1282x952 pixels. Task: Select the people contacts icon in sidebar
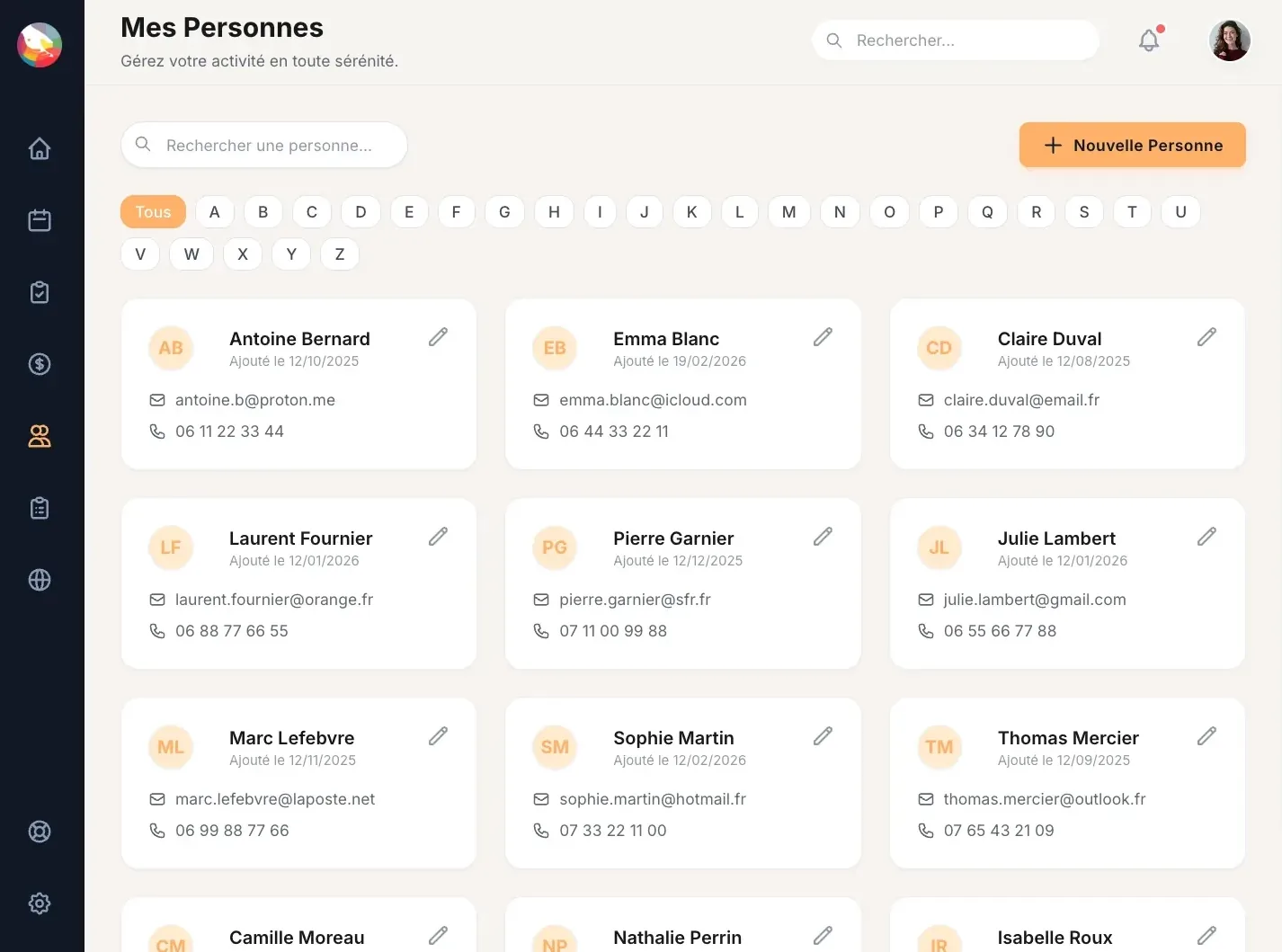(40, 436)
